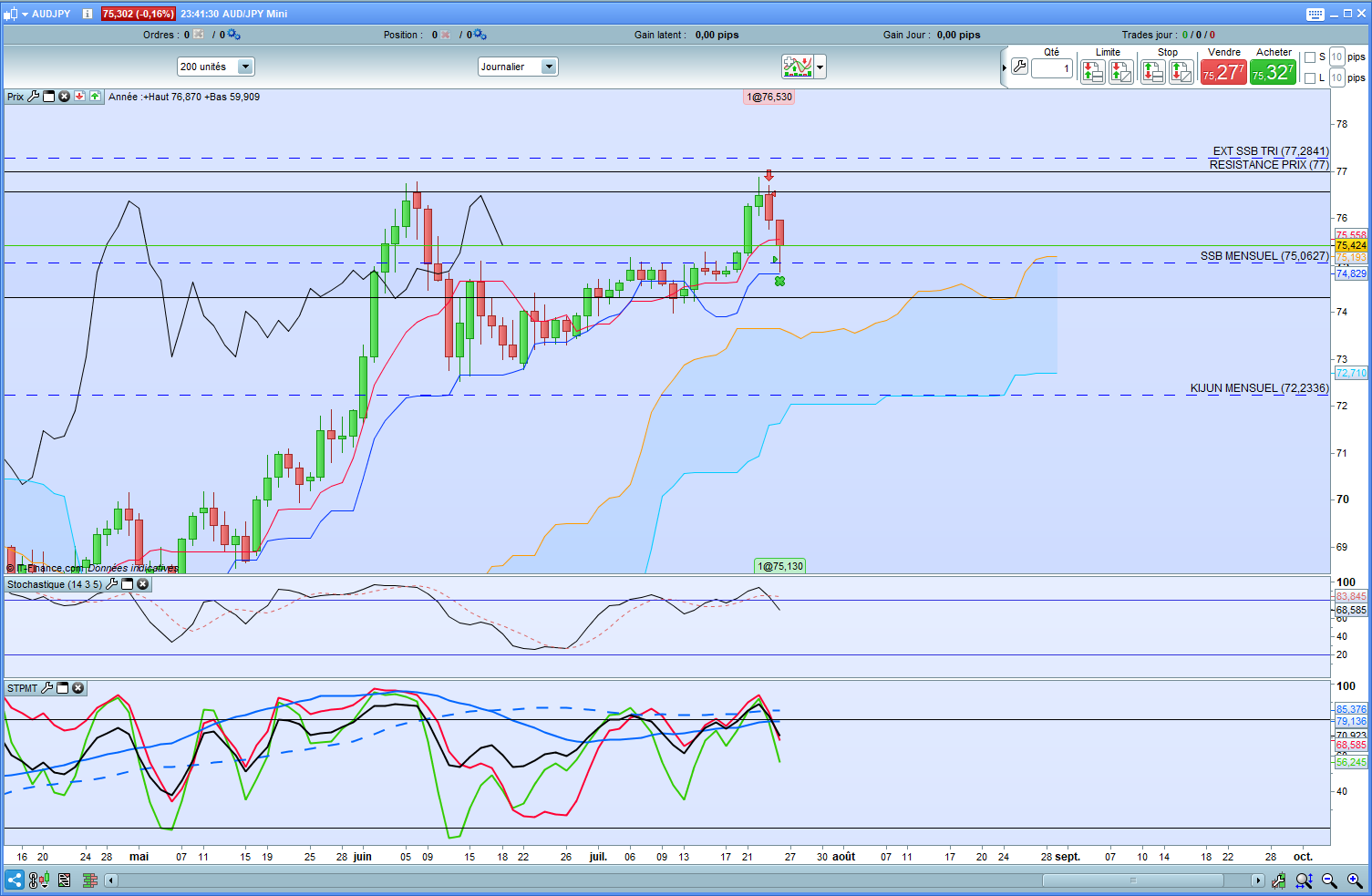This screenshot has height=896, width=1372.
Task: Open dropdown arrow beside indicators icon
Action: [820, 67]
